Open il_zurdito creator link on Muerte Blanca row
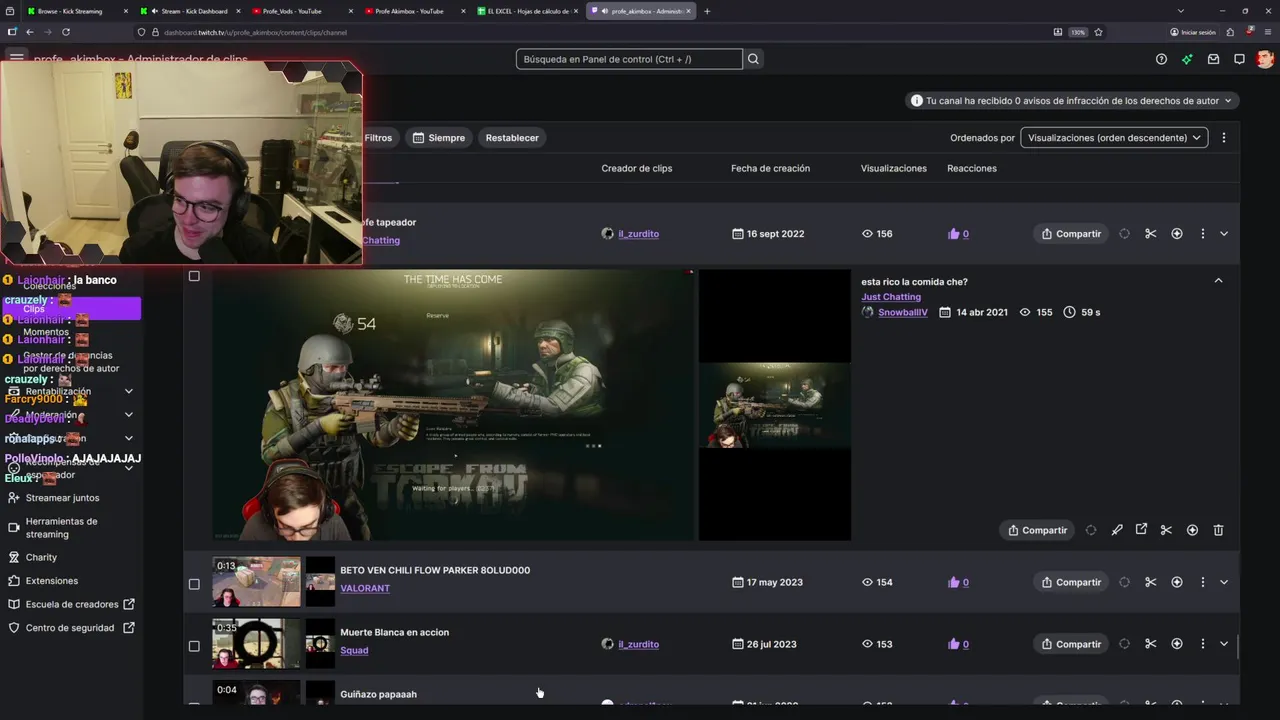 [638, 644]
